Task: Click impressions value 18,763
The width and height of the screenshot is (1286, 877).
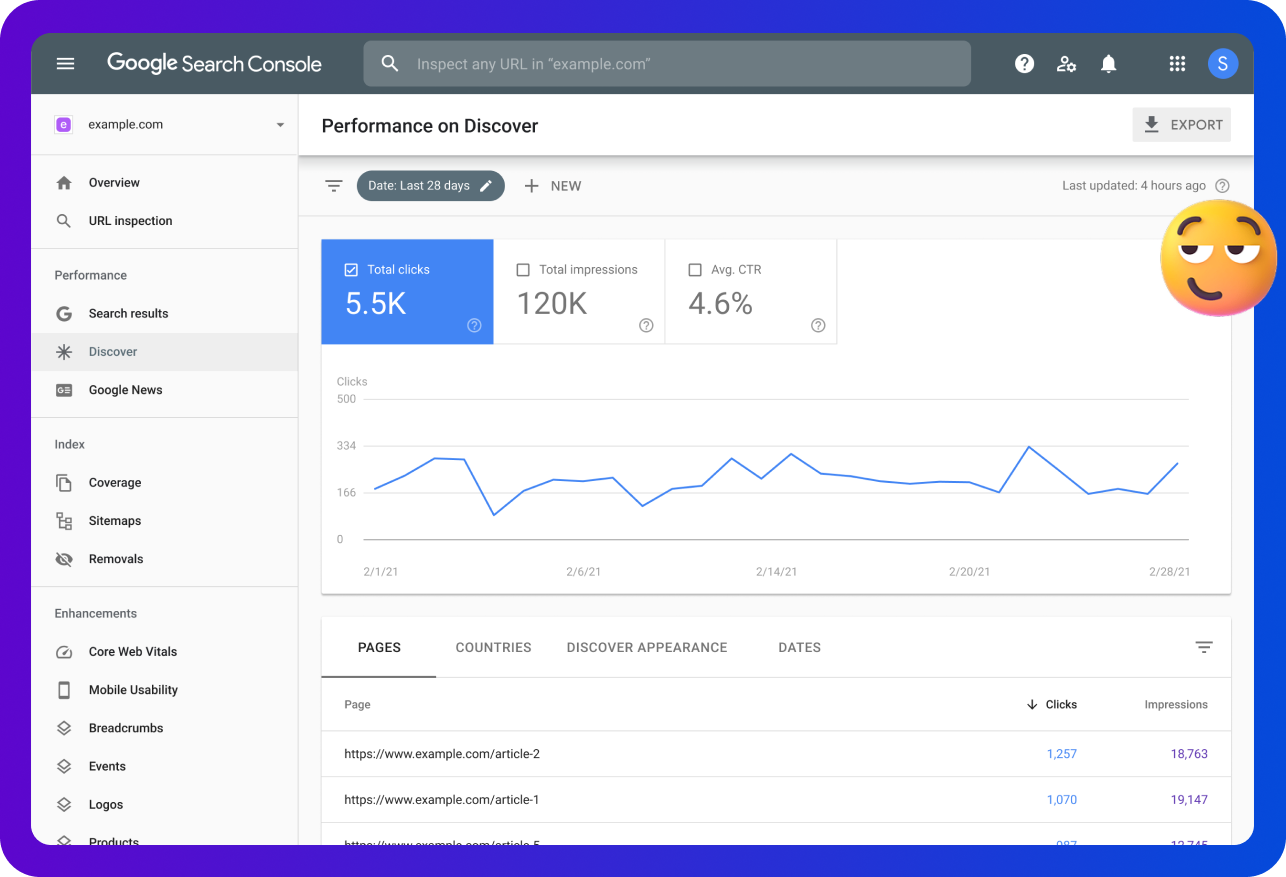Action: click(1189, 754)
